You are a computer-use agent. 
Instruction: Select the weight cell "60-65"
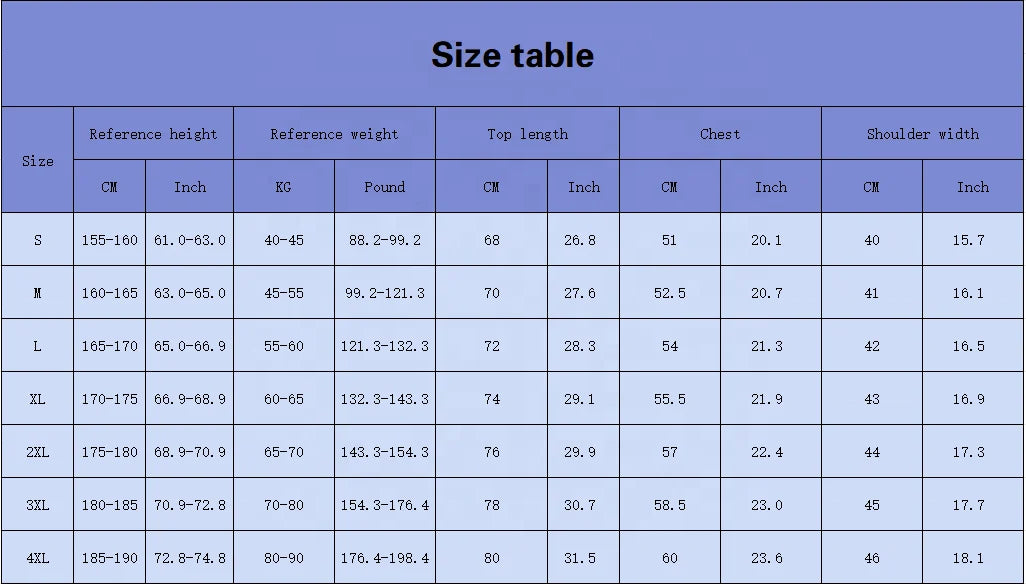[283, 399]
